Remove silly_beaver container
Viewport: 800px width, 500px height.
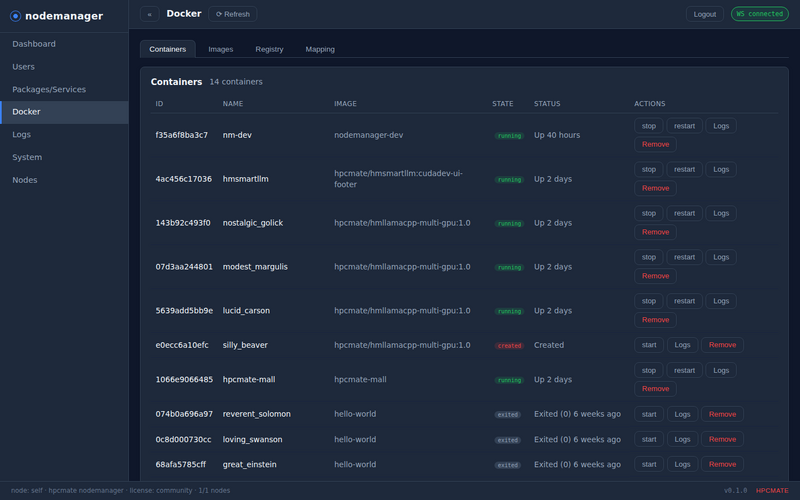[722, 345]
